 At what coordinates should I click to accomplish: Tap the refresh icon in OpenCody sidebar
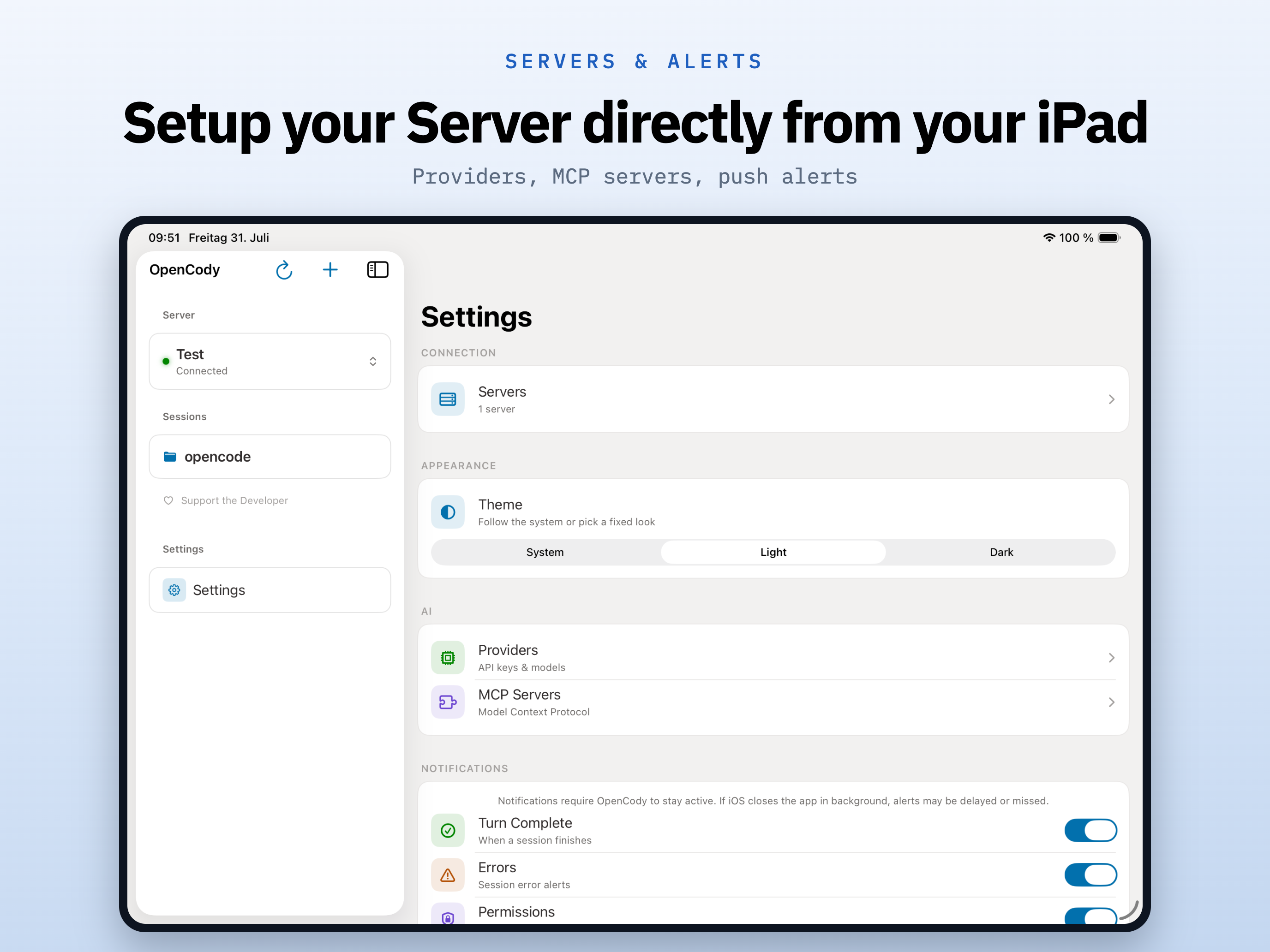284,270
